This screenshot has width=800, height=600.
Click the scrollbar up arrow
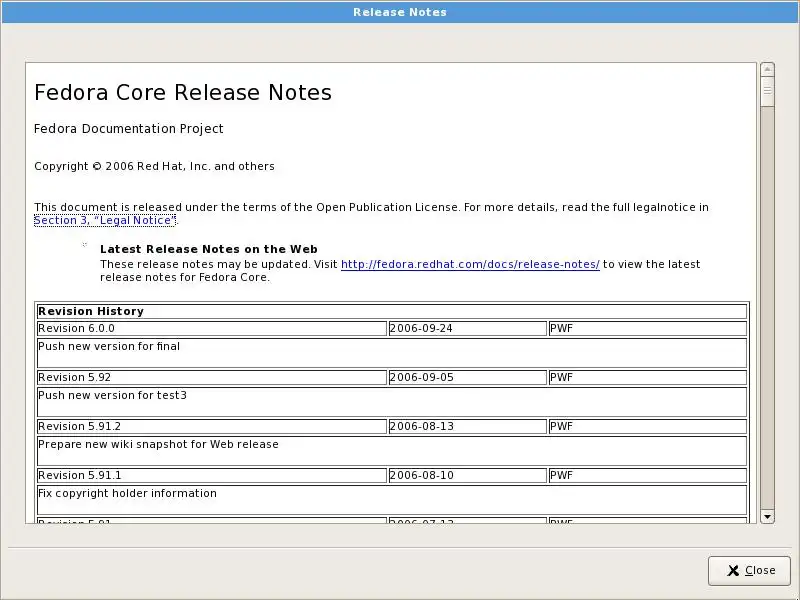(767, 70)
